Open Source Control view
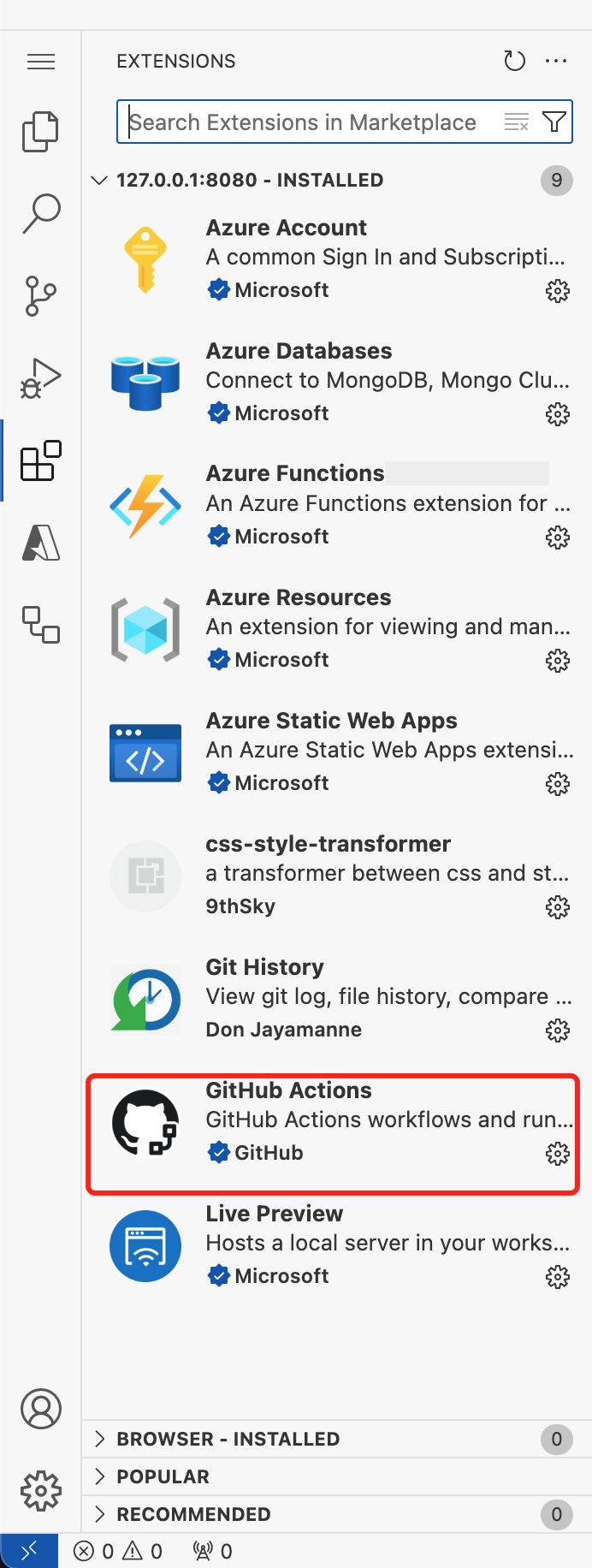The image size is (592, 1568). click(40, 295)
